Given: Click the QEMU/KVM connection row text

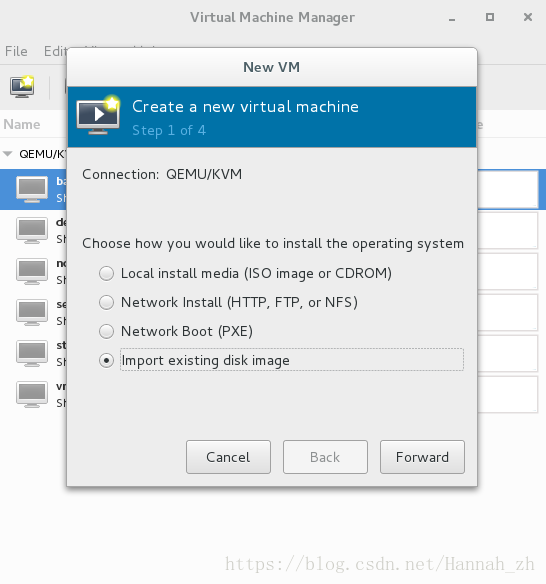Looking at the screenshot, I should [43, 154].
